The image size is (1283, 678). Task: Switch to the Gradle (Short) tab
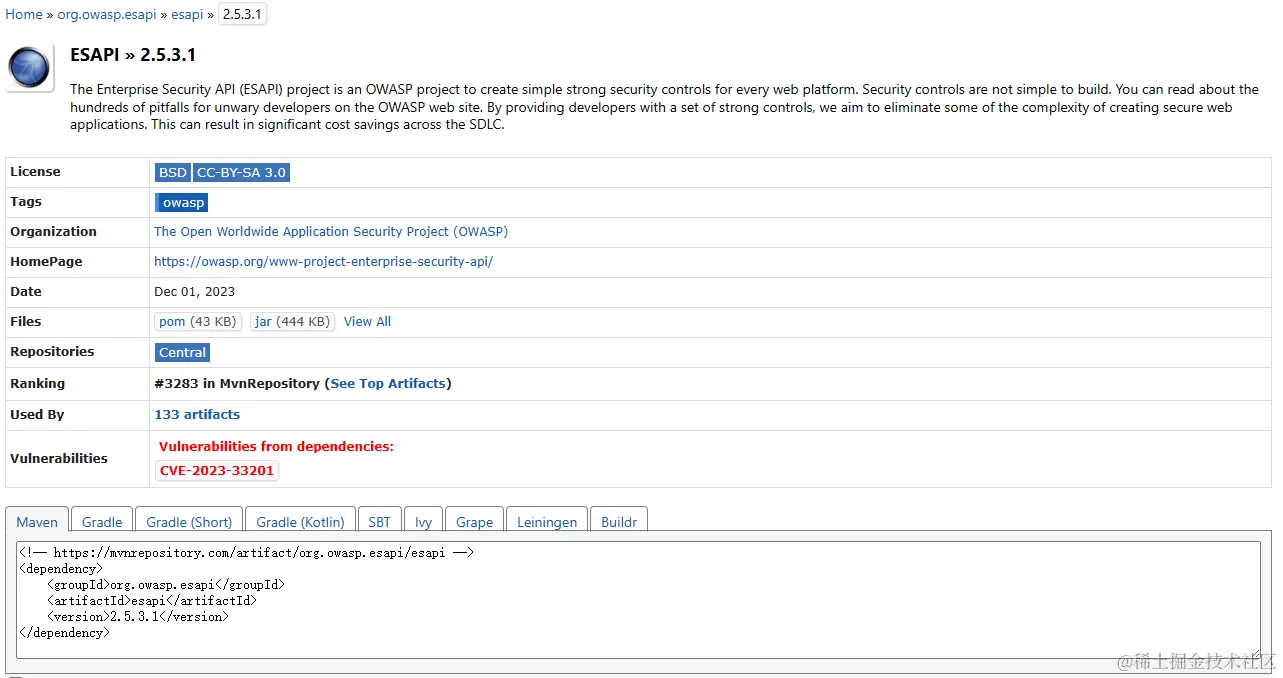point(189,522)
